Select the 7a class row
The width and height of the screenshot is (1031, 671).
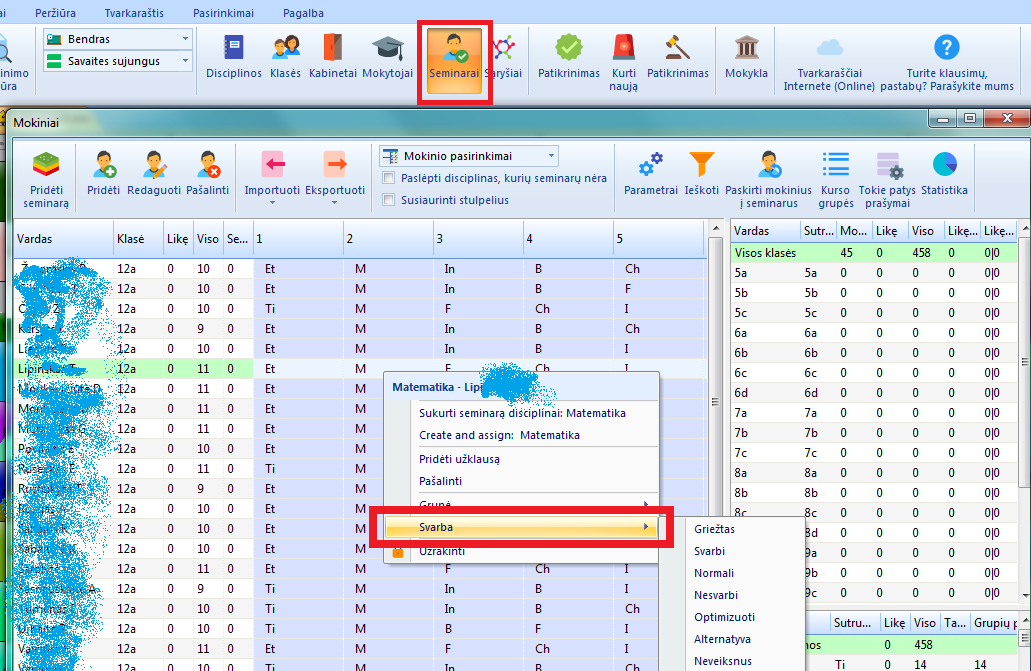coord(741,412)
